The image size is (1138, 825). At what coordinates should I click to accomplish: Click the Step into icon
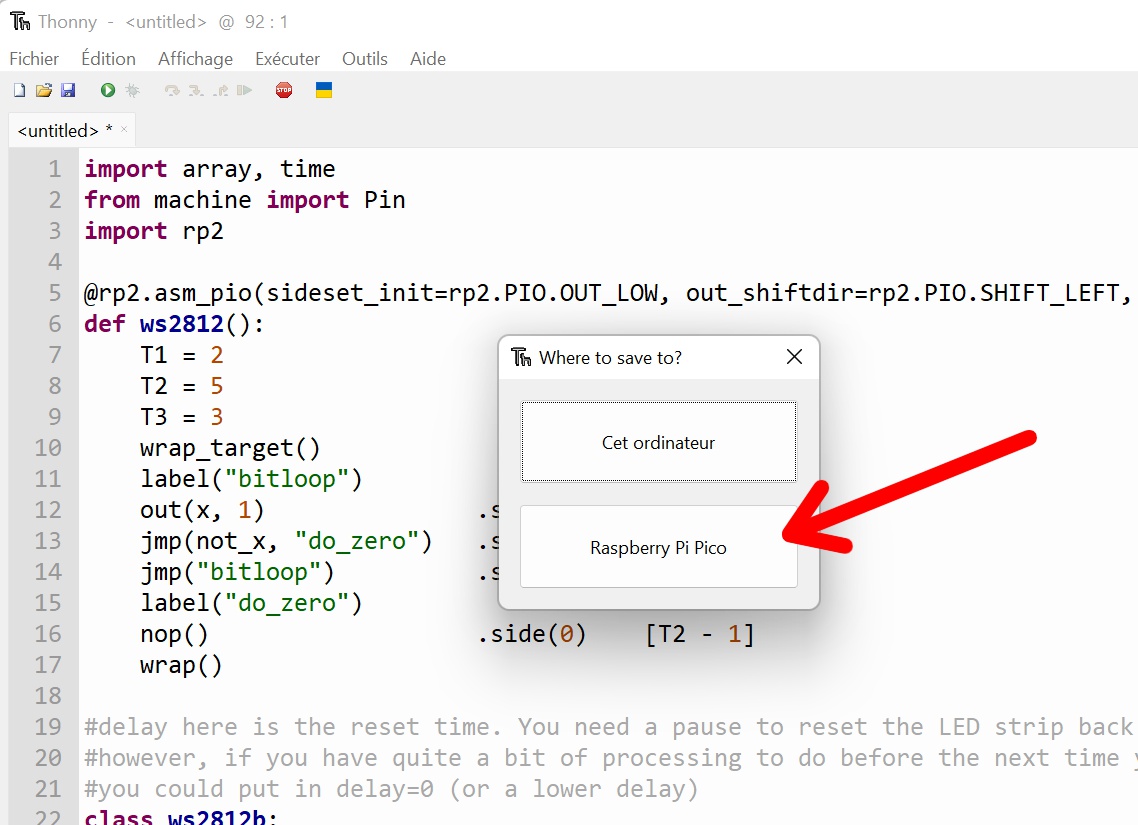click(x=196, y=91)
